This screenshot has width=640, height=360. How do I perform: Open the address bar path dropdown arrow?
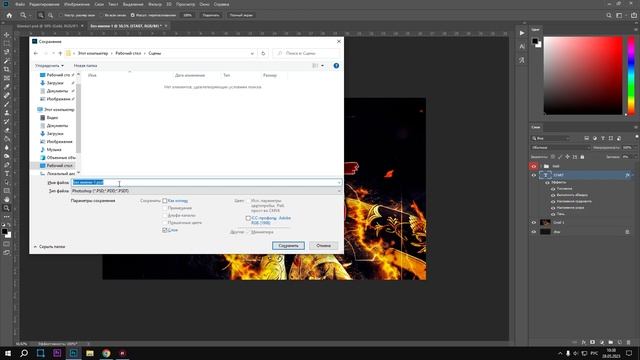(252, 53)
